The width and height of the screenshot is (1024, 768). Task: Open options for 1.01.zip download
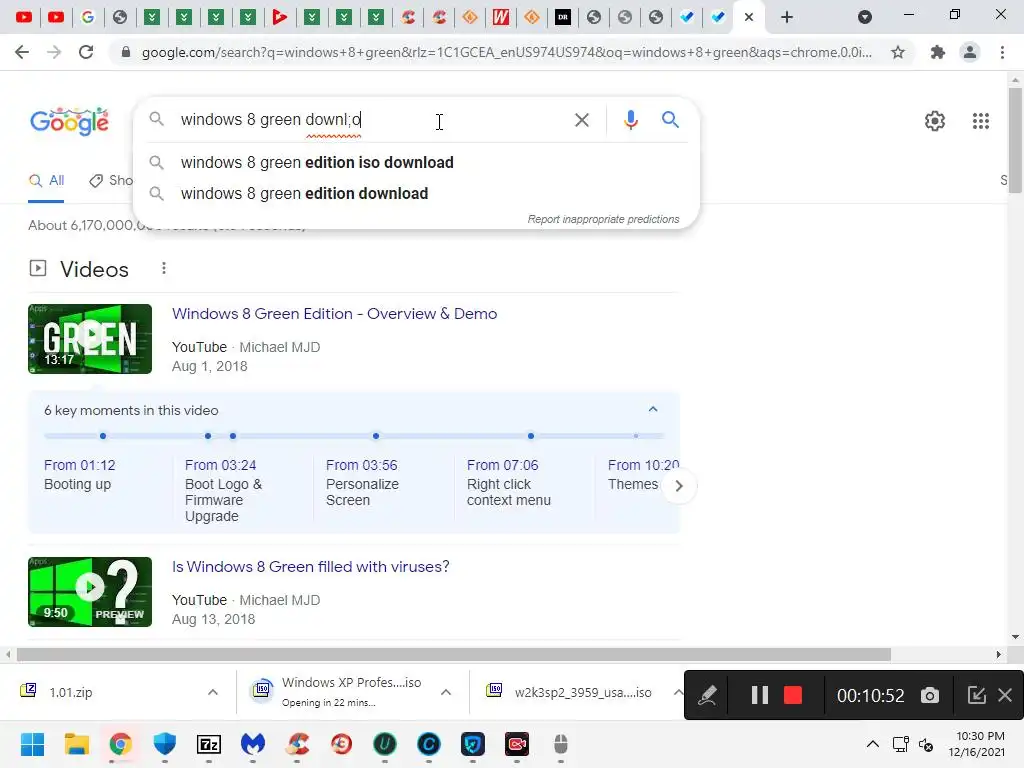click(213, 692)
